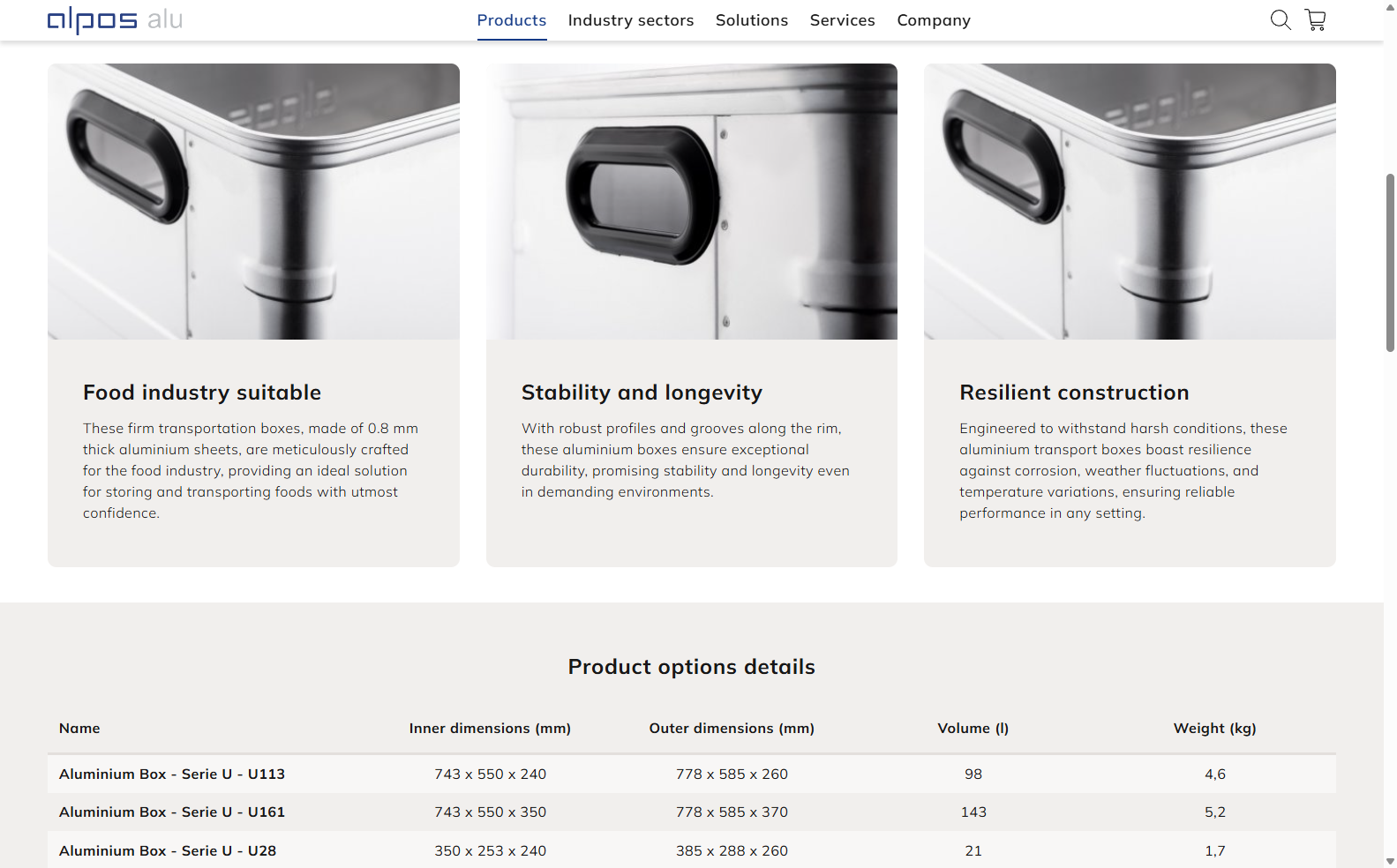Select the Aluminium Box Serie U - U28 row
This screenshot has width=1397, height=868.
(x=168, y=850)
